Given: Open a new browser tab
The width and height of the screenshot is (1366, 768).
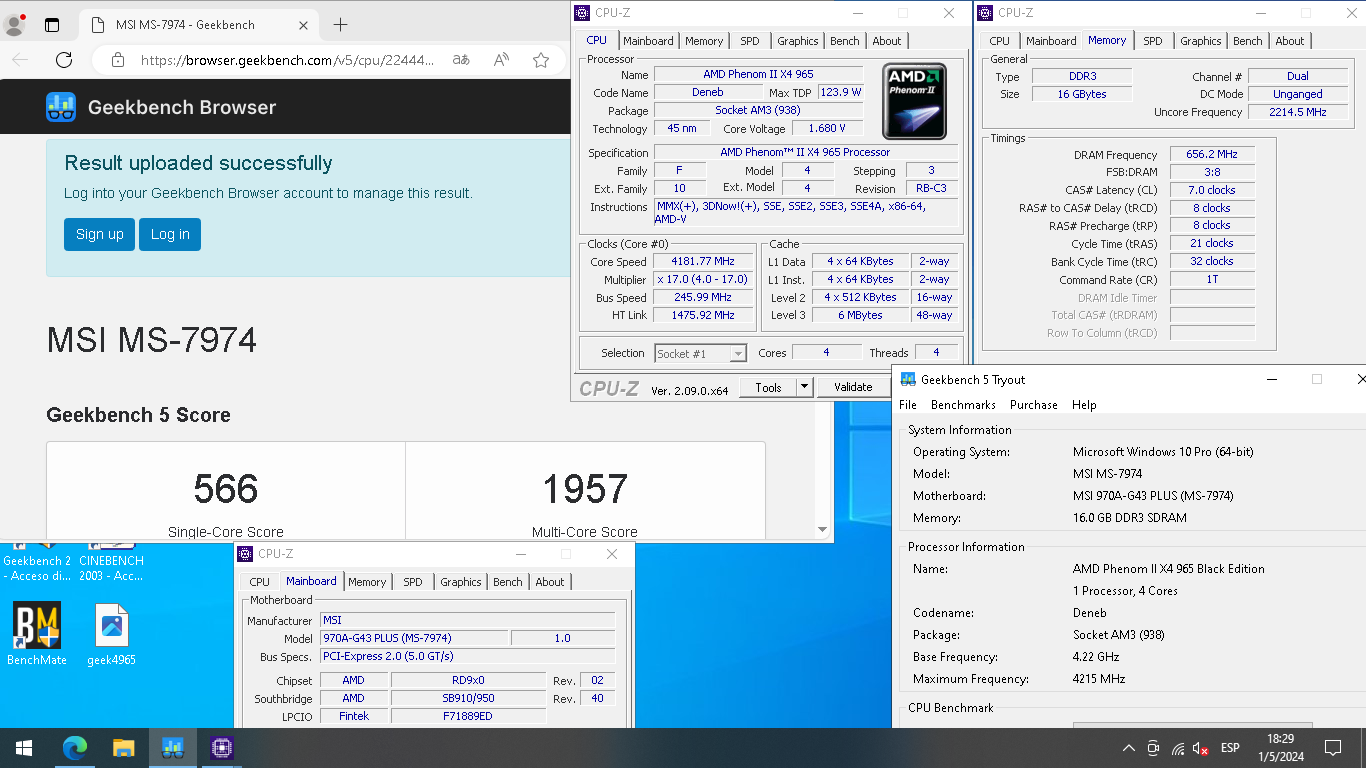Looking at the screenshot, I should (340, 25).
